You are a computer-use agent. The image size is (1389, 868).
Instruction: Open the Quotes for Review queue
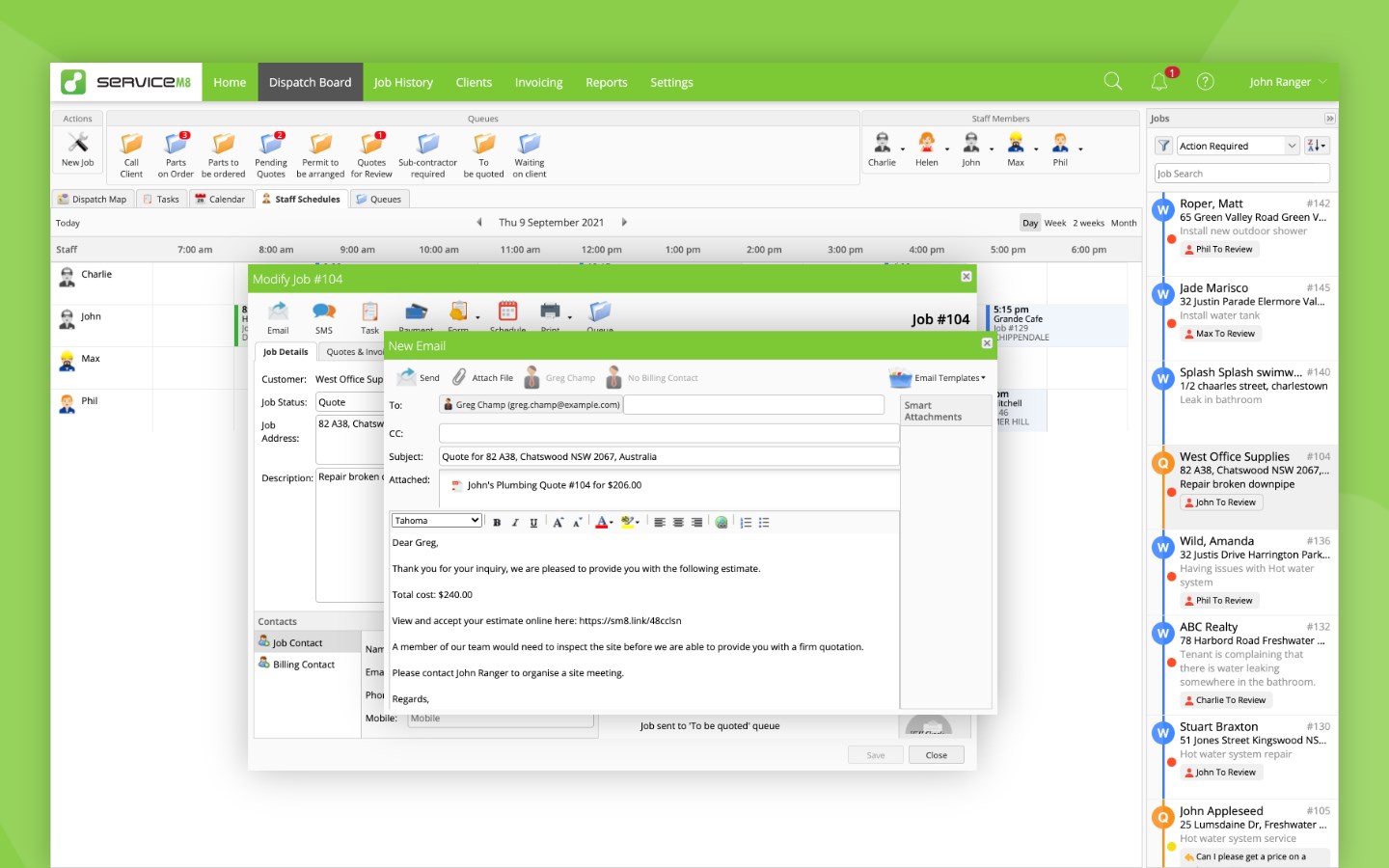point(371,144)
